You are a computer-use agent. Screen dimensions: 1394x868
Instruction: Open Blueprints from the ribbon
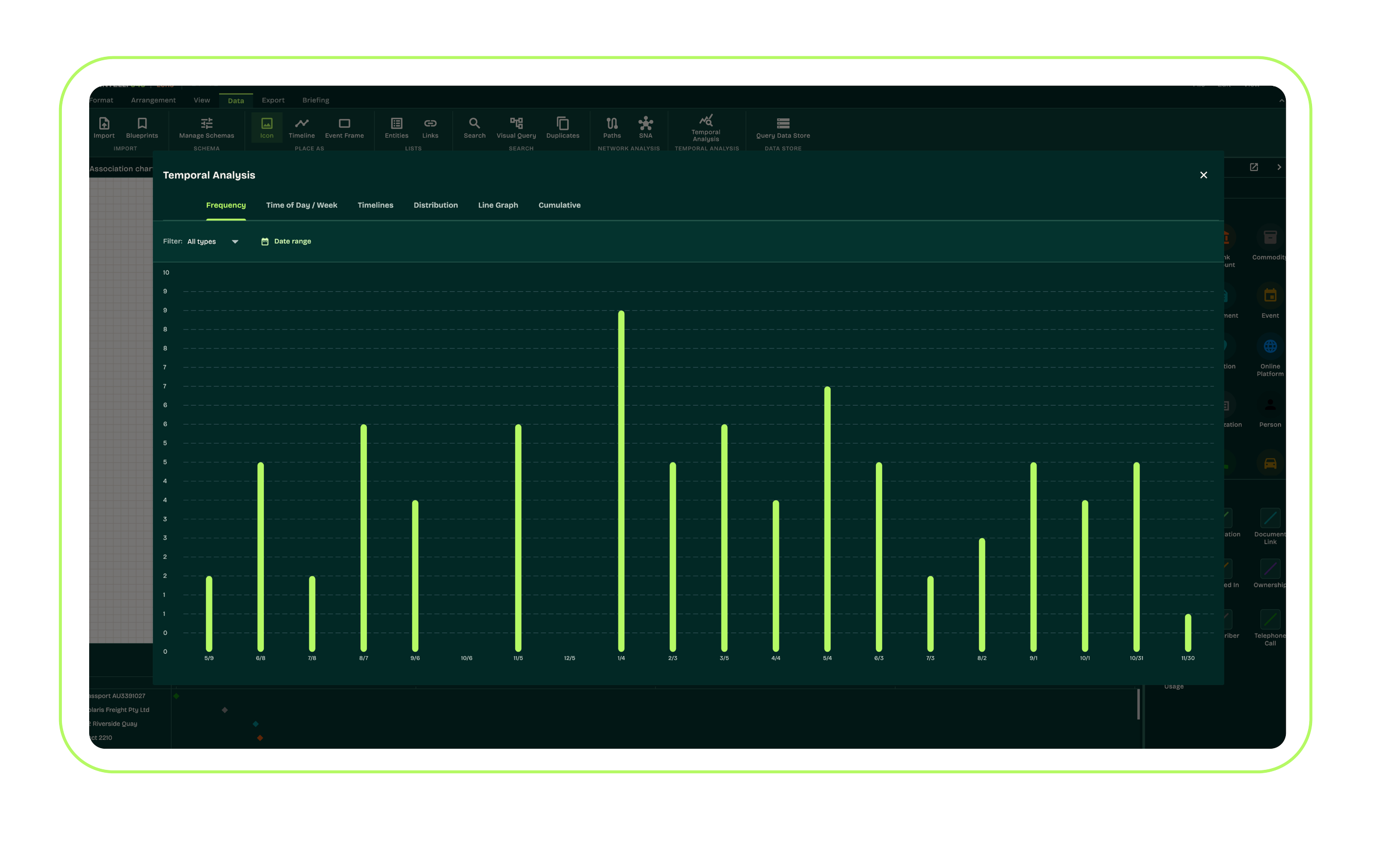142,128
